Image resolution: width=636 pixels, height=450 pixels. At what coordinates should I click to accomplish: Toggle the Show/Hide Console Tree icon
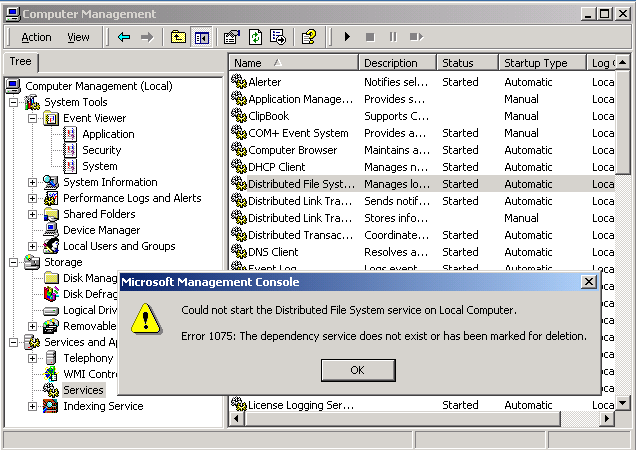pos(202,37)
